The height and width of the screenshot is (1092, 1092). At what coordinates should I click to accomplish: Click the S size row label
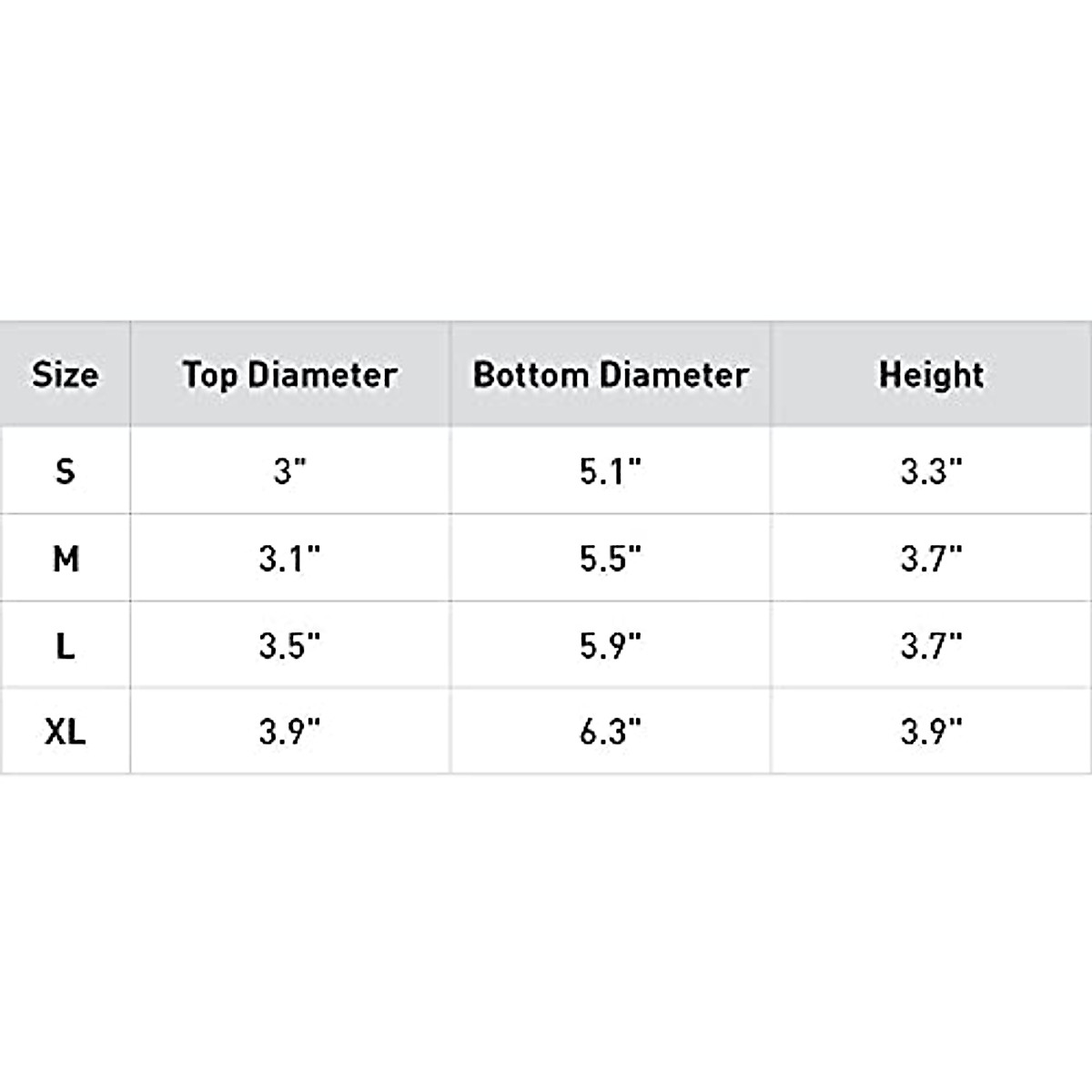point(65,471)
